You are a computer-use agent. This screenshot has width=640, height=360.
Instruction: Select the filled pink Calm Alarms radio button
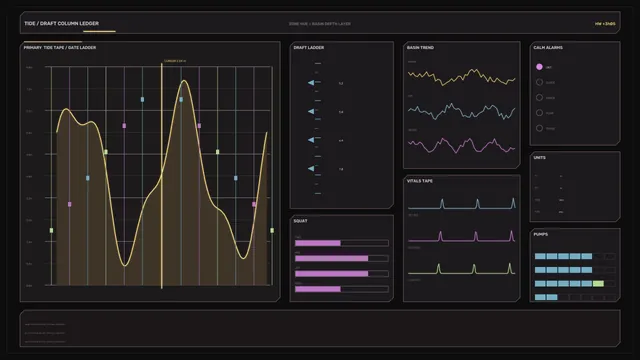coord(539,67)
